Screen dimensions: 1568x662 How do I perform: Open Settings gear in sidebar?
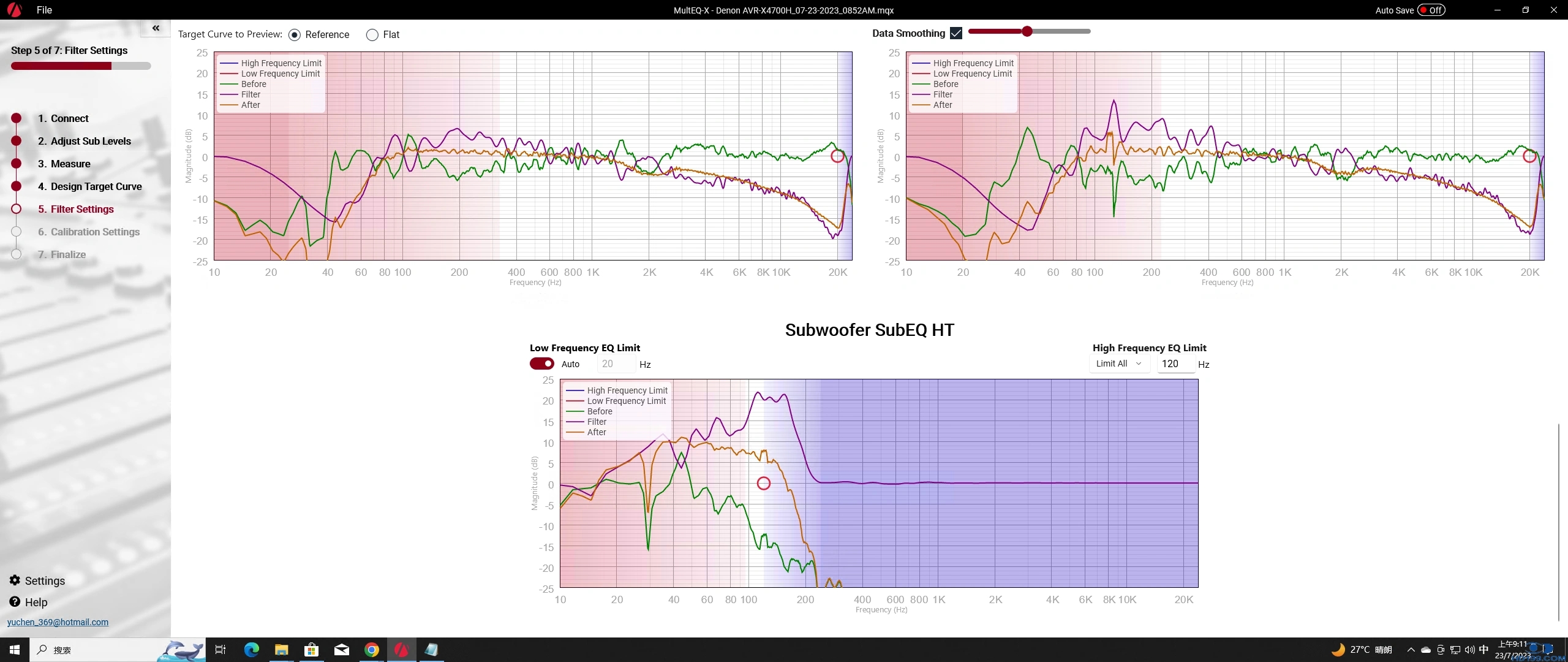[x=15, y=580]
